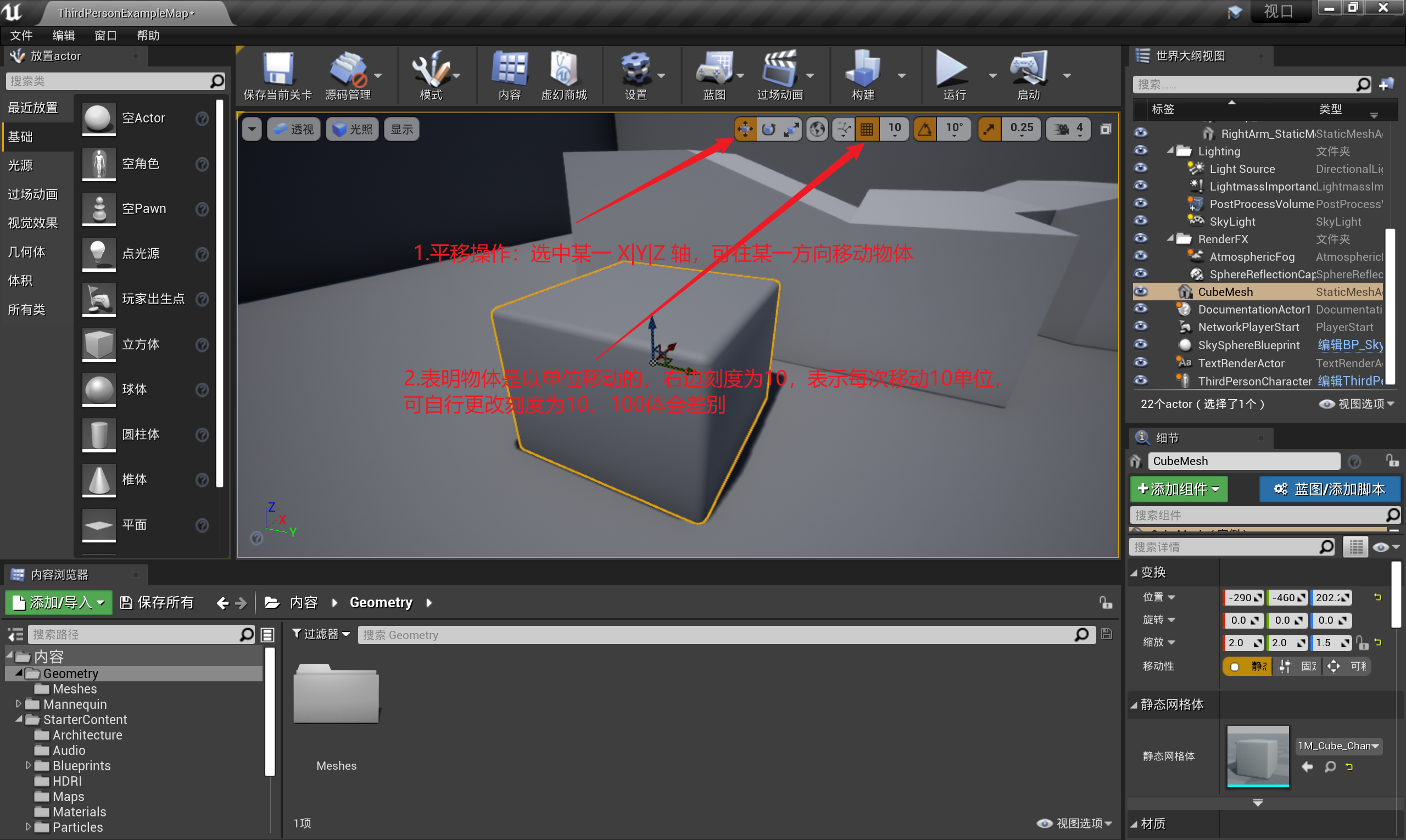This screenshot has height=840, width=1406.
Task: Open the viewport options dropdown arrow
Action: (252, 129)
